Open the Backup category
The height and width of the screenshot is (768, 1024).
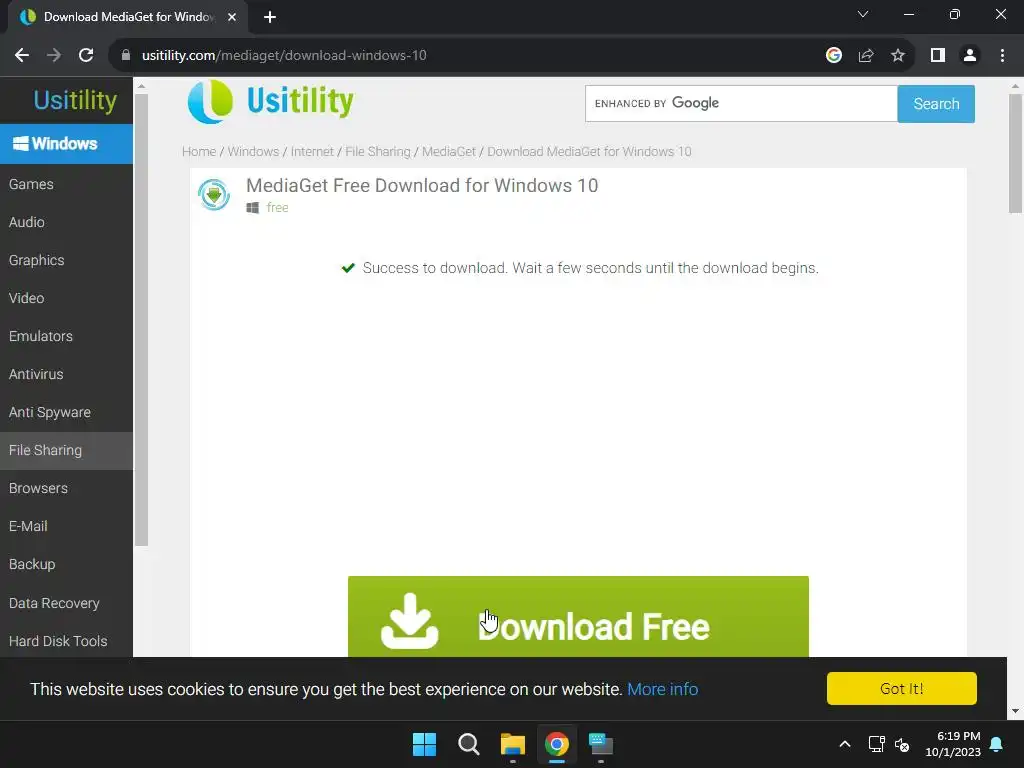pyautogui.click(x=66, y=564)
